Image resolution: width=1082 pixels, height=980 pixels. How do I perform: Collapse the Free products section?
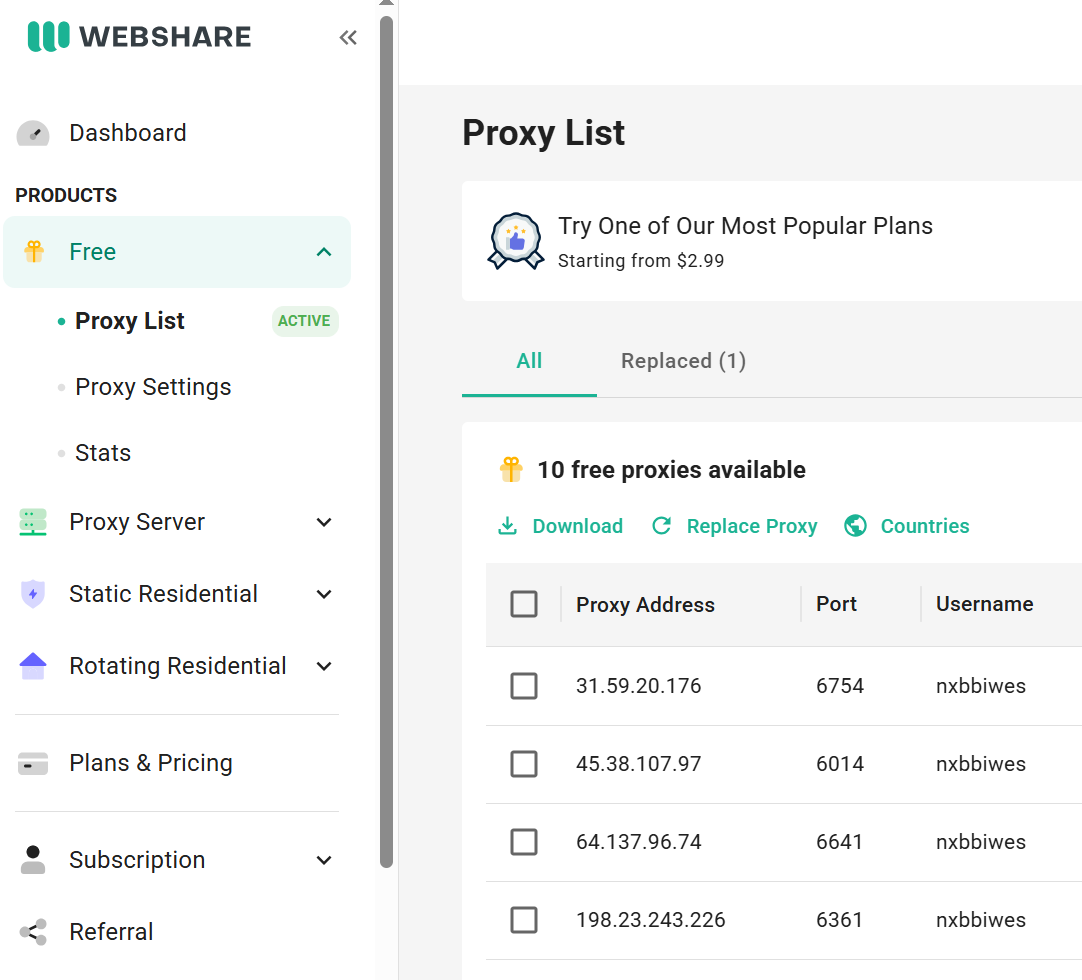(324, 252)
